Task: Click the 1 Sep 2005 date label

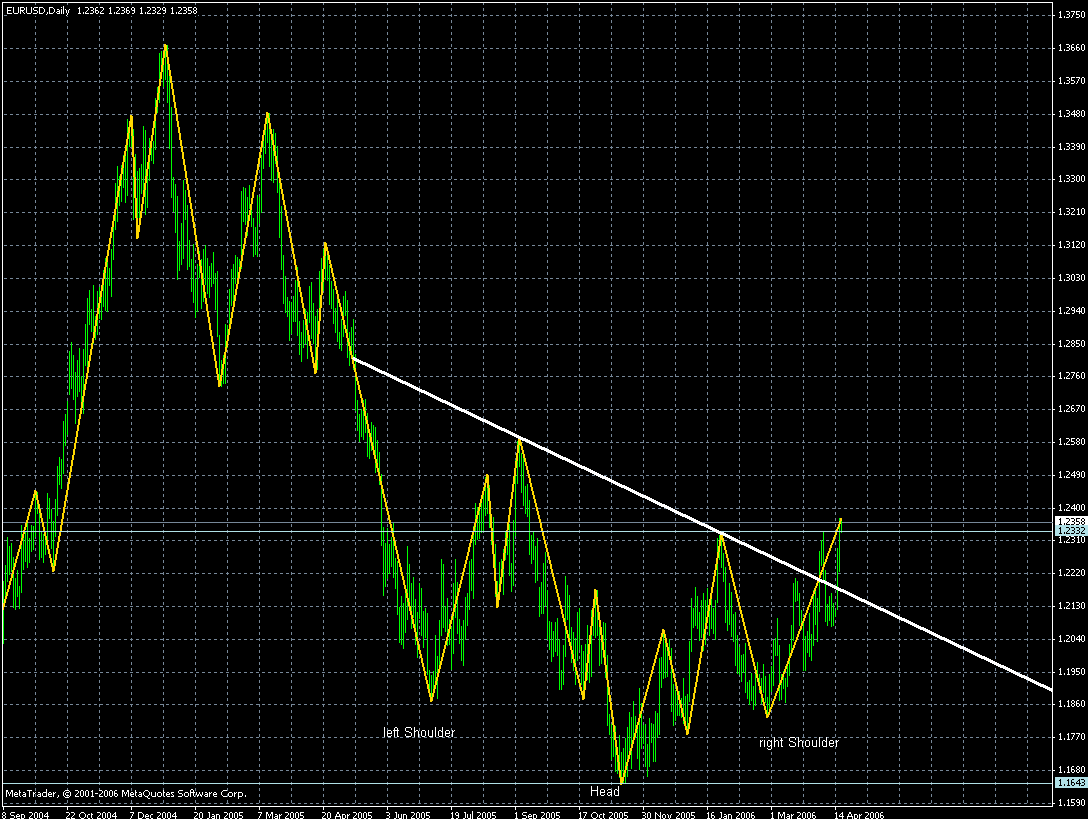Action: (537, 815)
